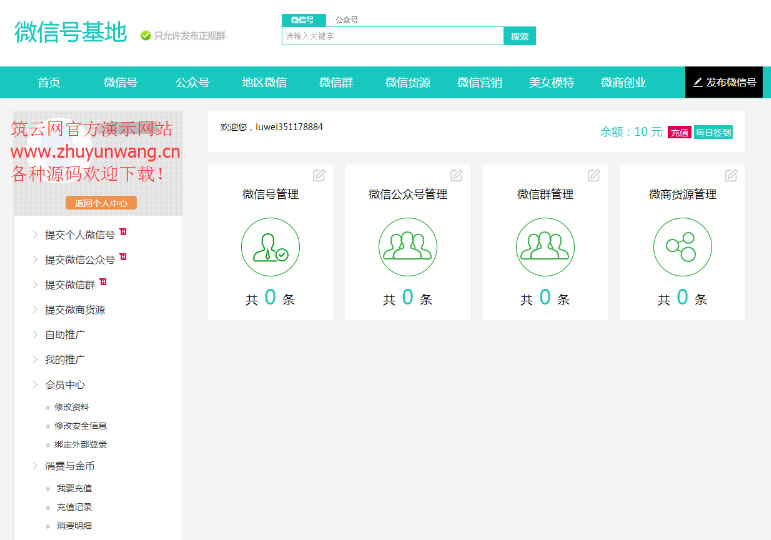The width and height of the screenshot is (771, 540).
Task: Expand the 消费与金币 sidebar section
Action: [69, 465]
